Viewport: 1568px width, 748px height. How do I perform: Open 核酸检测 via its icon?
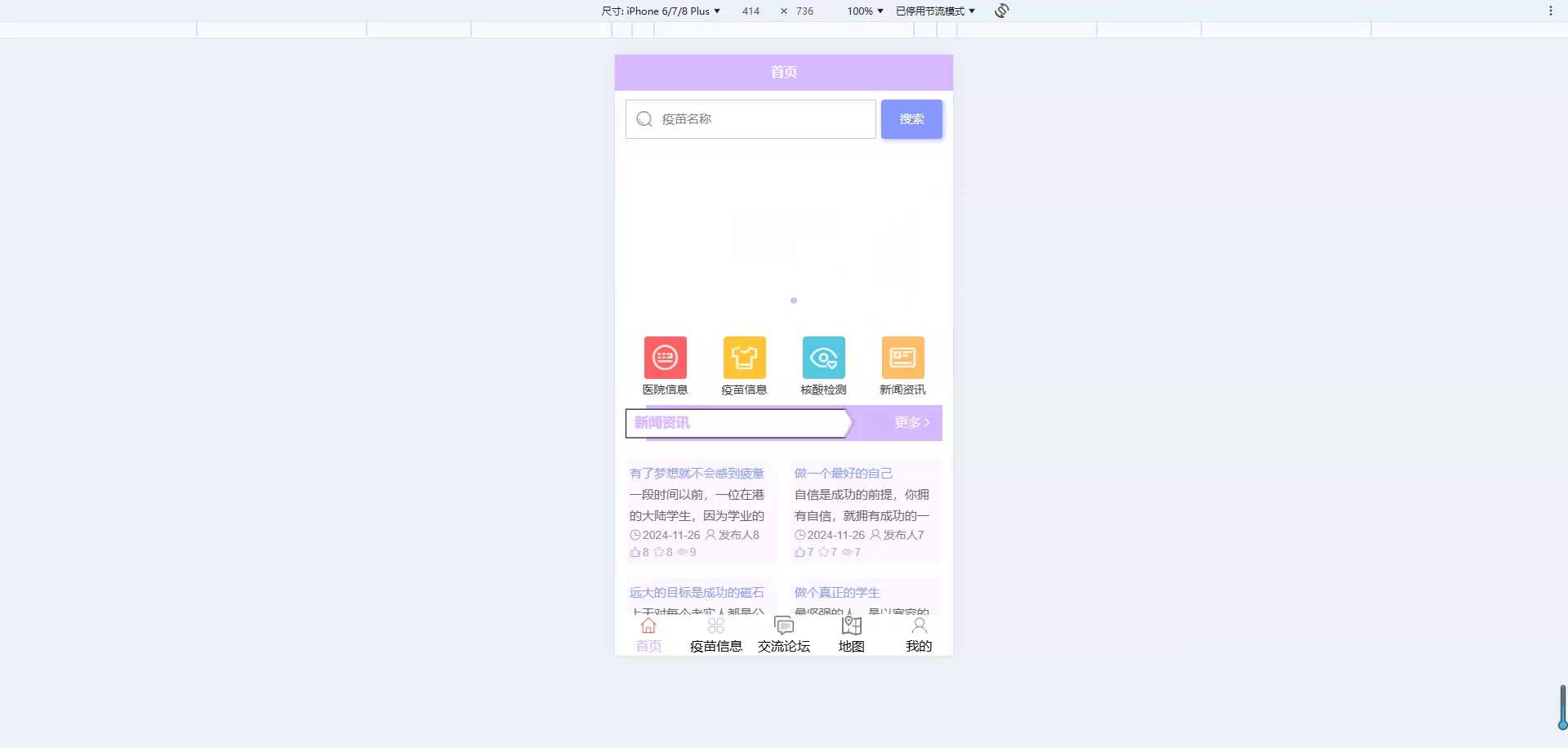coord(823,357)
